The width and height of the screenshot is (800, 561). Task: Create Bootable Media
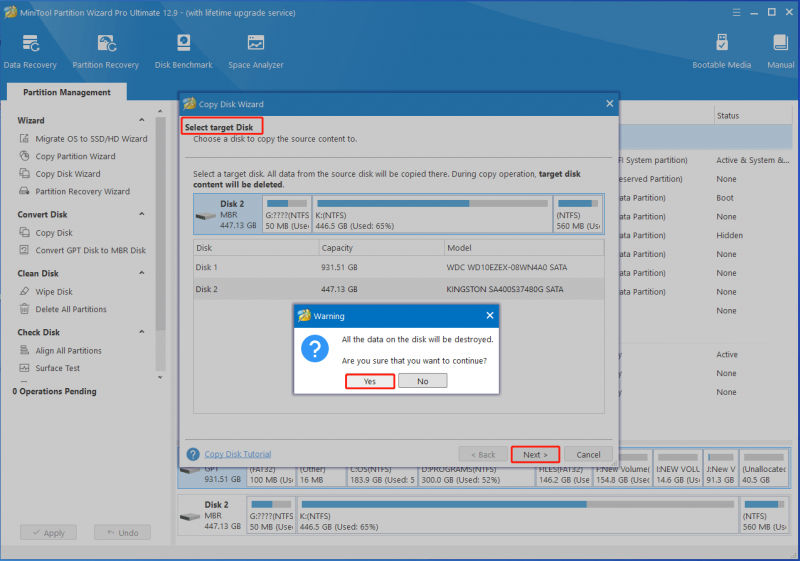721,51
